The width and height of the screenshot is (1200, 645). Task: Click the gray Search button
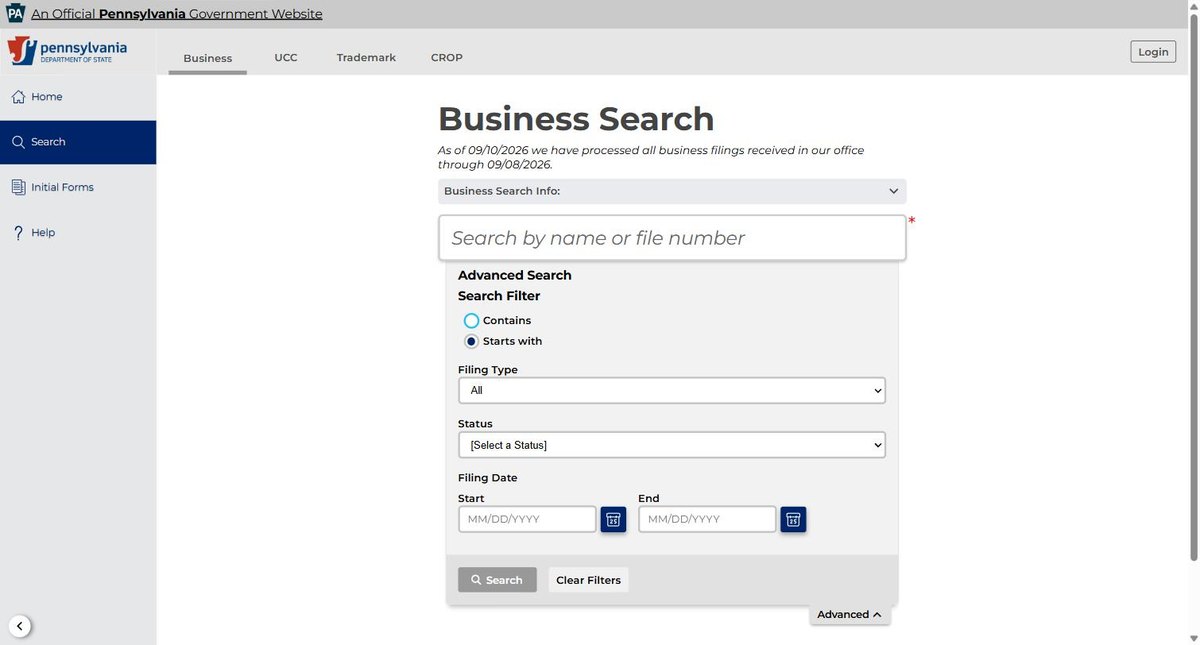[497, 580]
